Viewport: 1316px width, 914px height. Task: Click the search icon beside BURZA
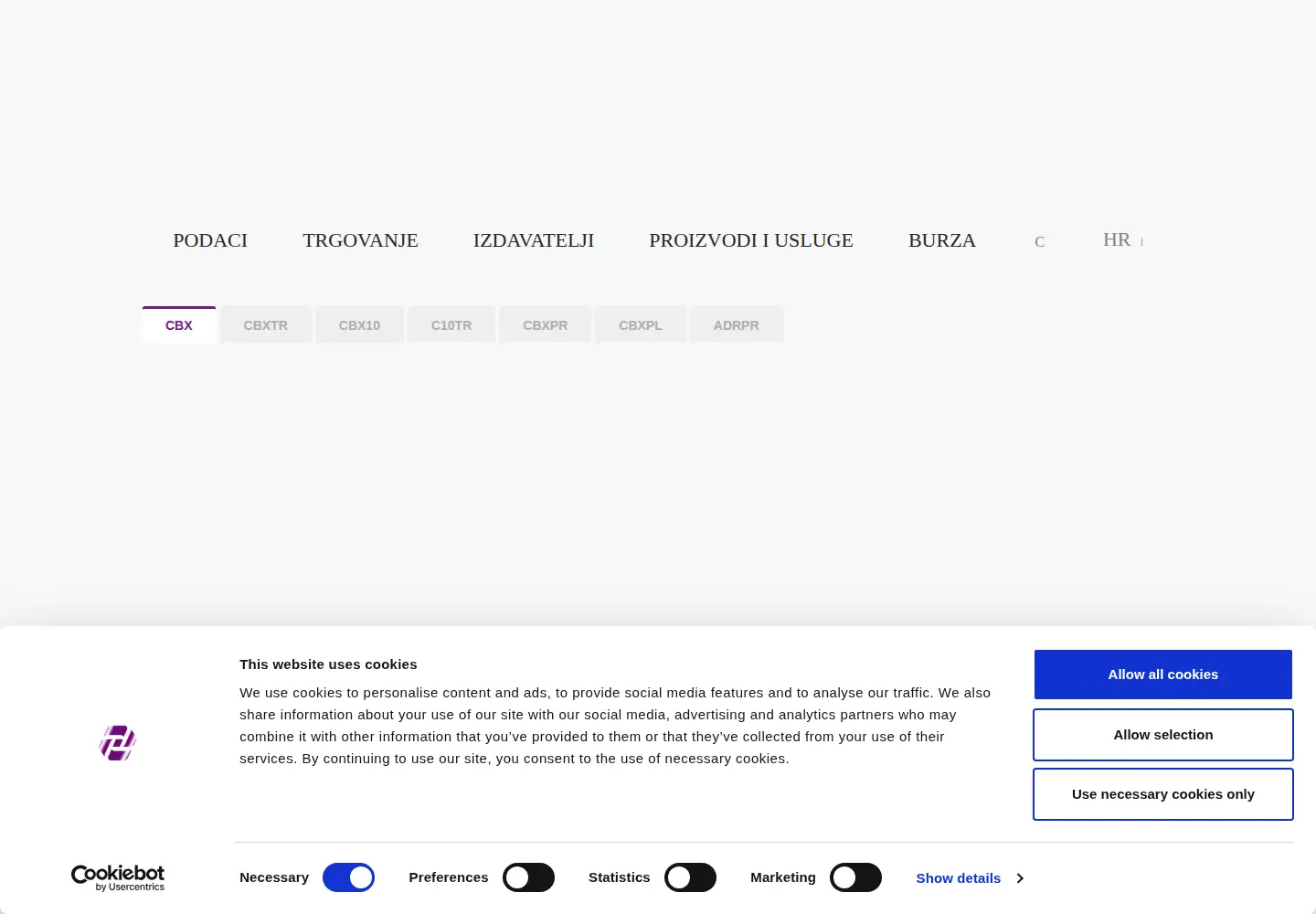(x=1039, y=242)
